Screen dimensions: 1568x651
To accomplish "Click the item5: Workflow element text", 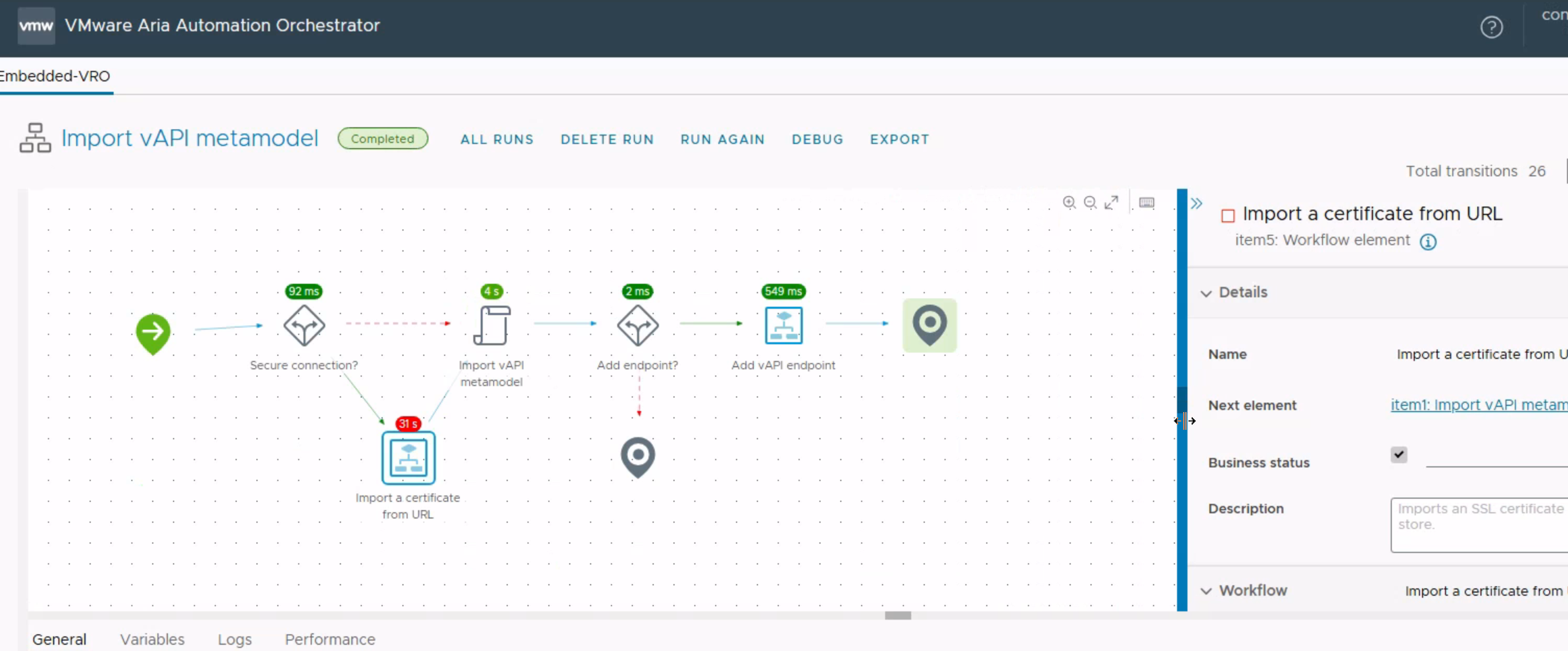I will 1322,240.
